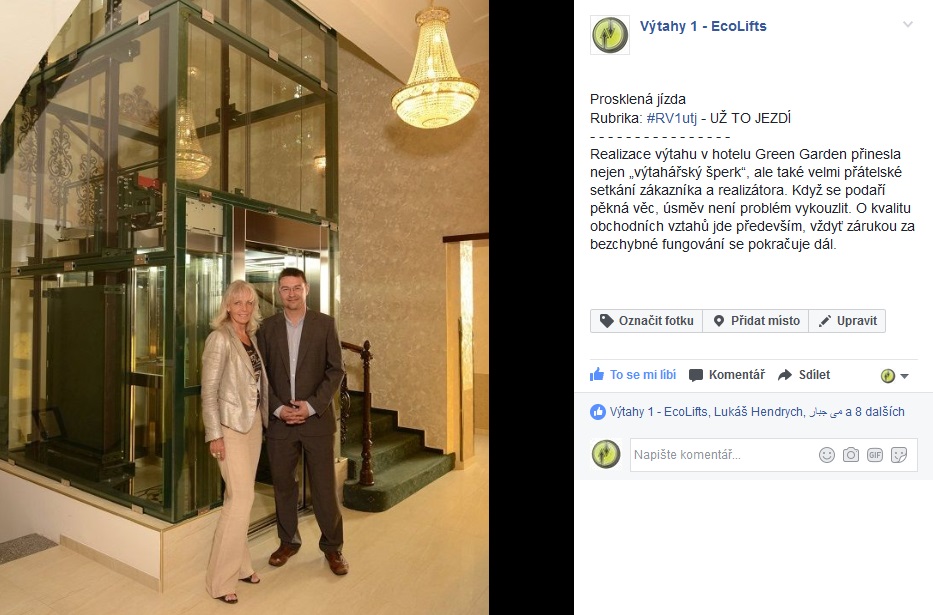Open the emoji smiley picker
Screen dimensions: 933x615
coord(826,455)
